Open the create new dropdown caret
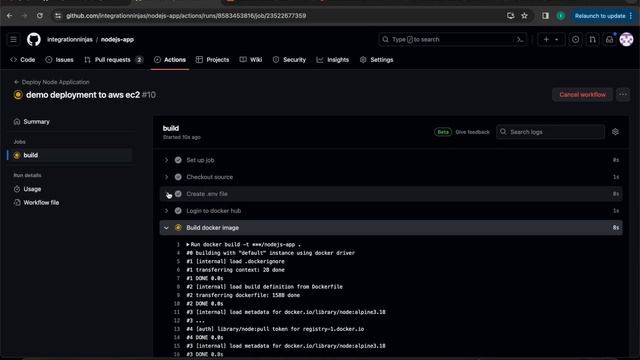The height and width of the screenshot is (360, 640). (556, 40)
